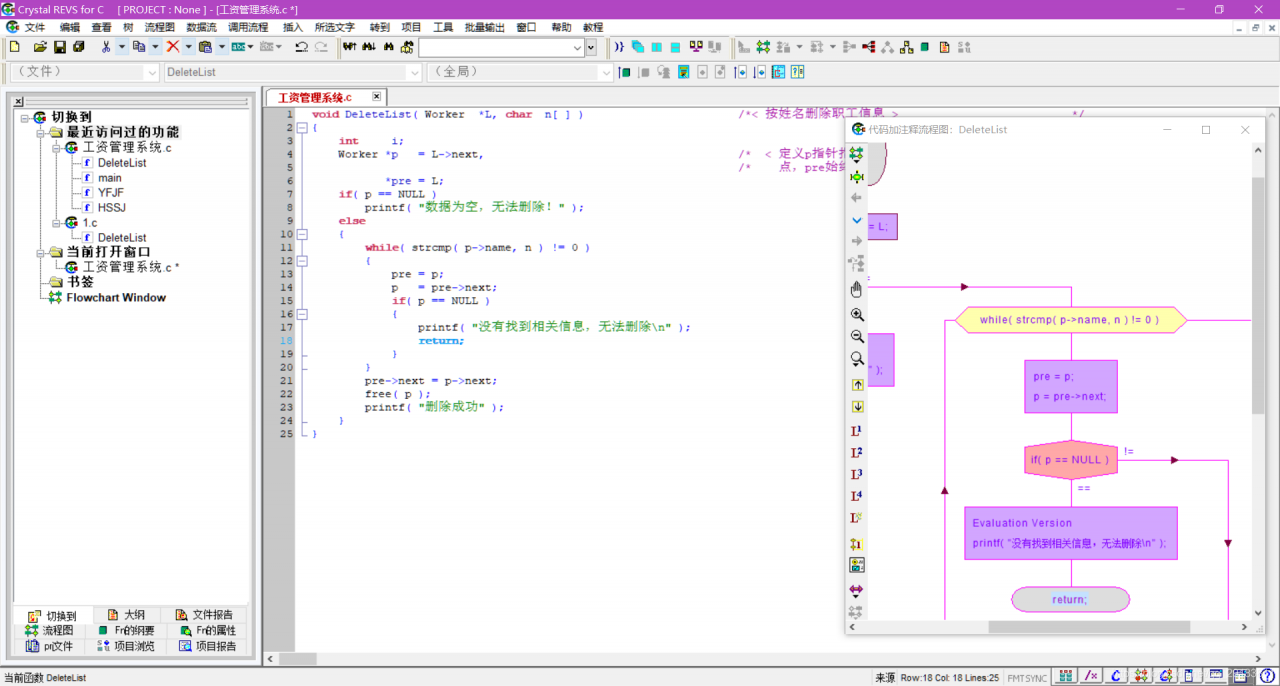Click the 项目报告 button in bottom panel
This screenshot has width=1280, height=686.
pyautogui.click(x=208, y=646)
